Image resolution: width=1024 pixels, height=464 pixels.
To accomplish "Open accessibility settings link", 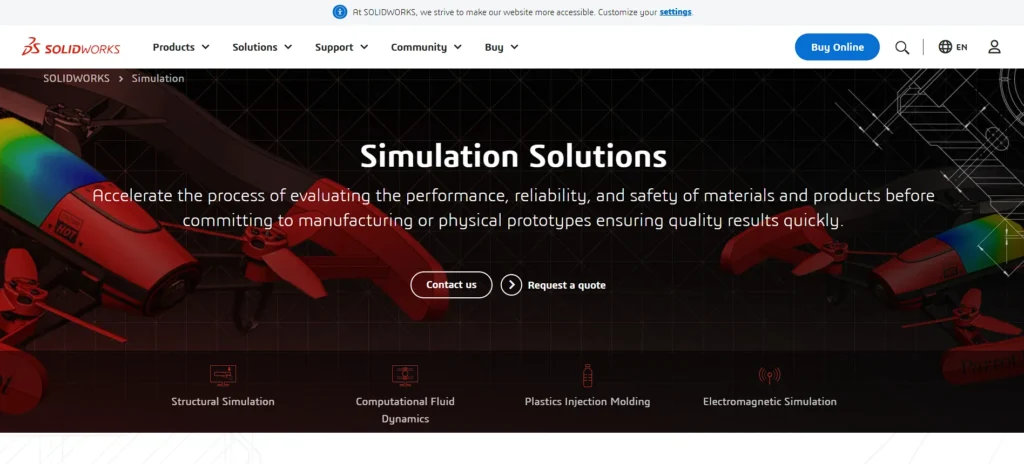I will click(675, 12).
